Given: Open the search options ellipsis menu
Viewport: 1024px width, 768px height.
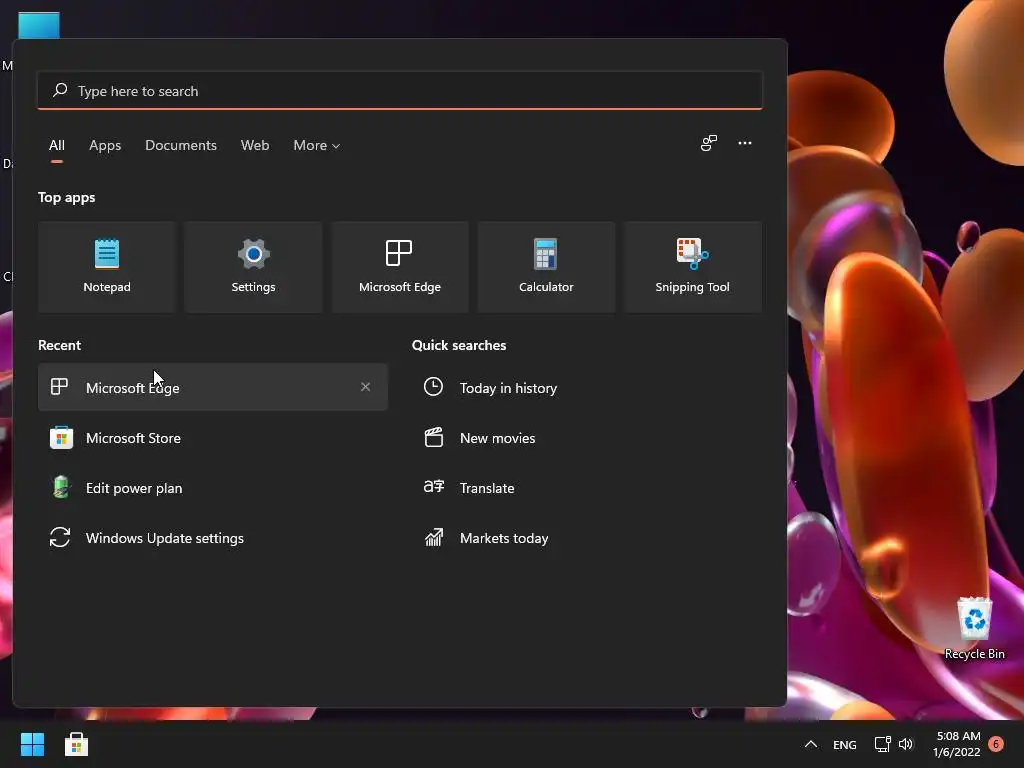Looking at the screenshot, I should pos(744,143).
